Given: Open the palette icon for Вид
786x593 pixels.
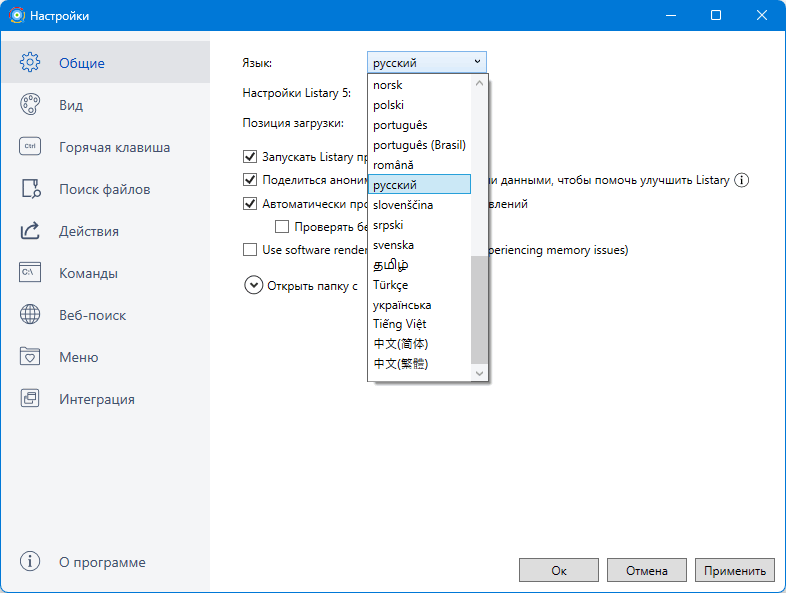Looking at the screenshot, I should tap(30, 104).
